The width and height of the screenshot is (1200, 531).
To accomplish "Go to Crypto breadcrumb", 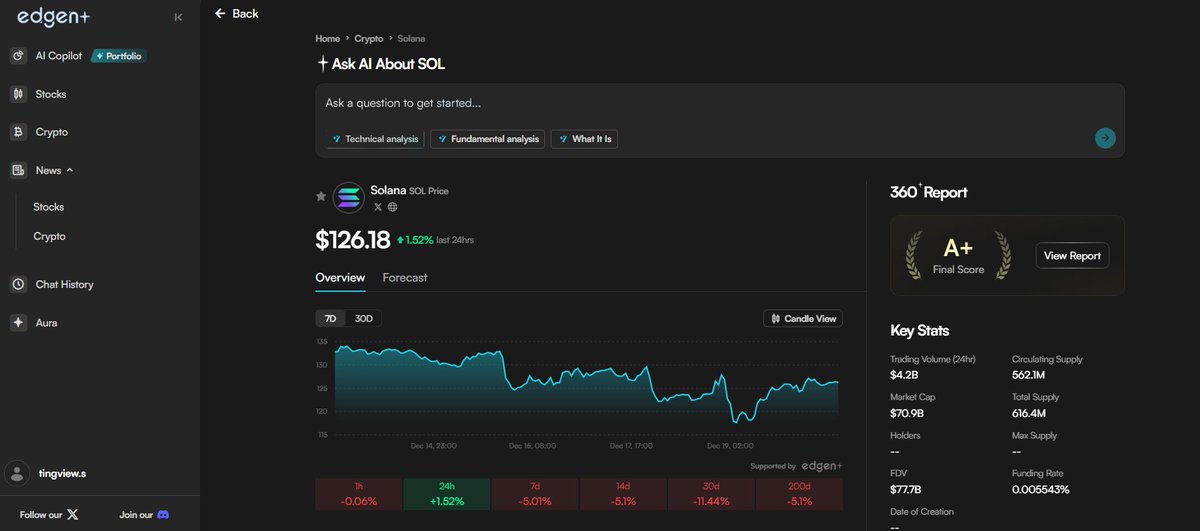I will click(x=369, y=38).
